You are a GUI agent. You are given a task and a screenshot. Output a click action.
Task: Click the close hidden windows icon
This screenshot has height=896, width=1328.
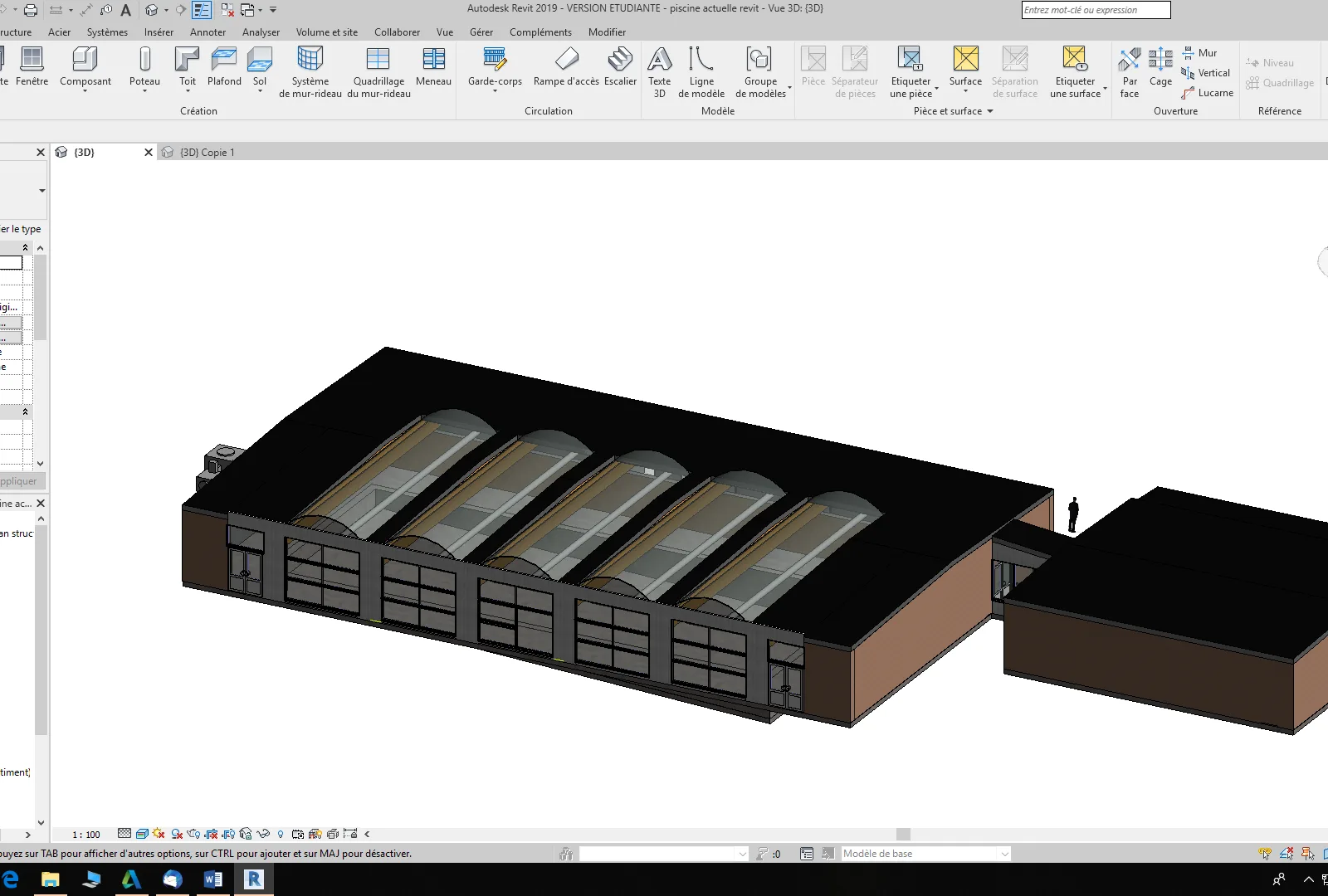pos(227,10)
